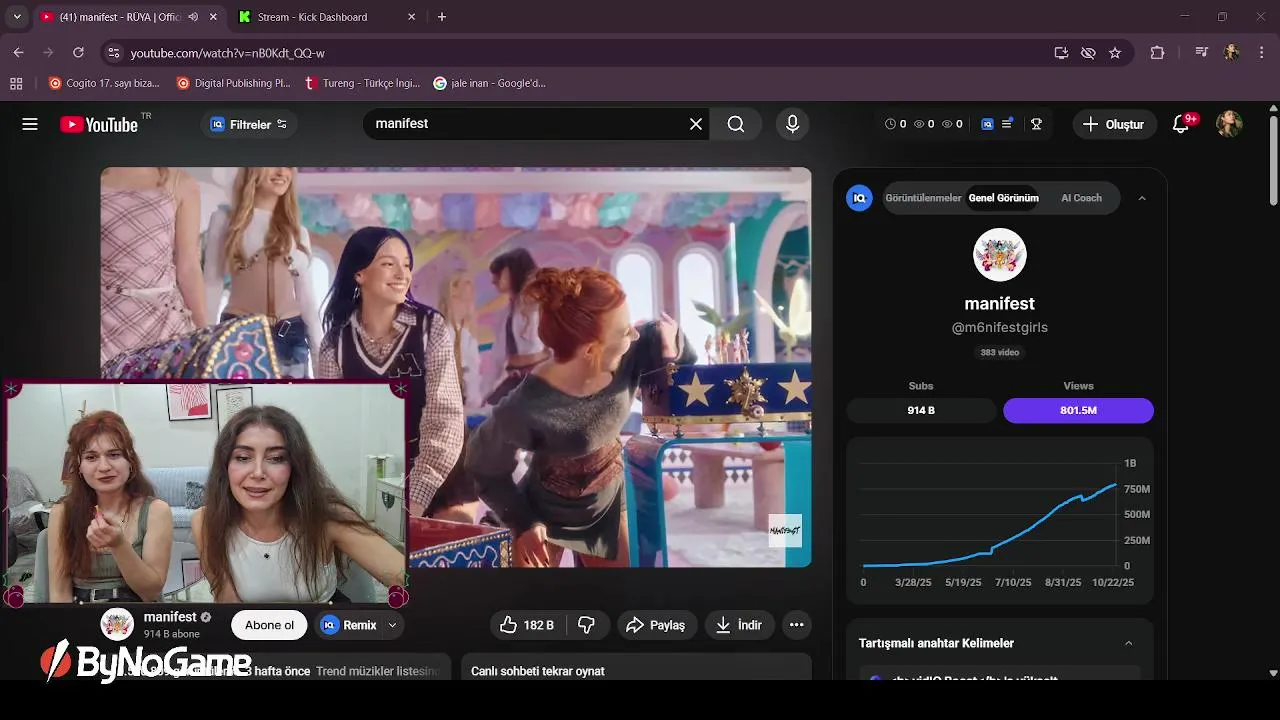
Task: Open the apps grid on bookmarks bar
Action: click(x=16, y=83)
